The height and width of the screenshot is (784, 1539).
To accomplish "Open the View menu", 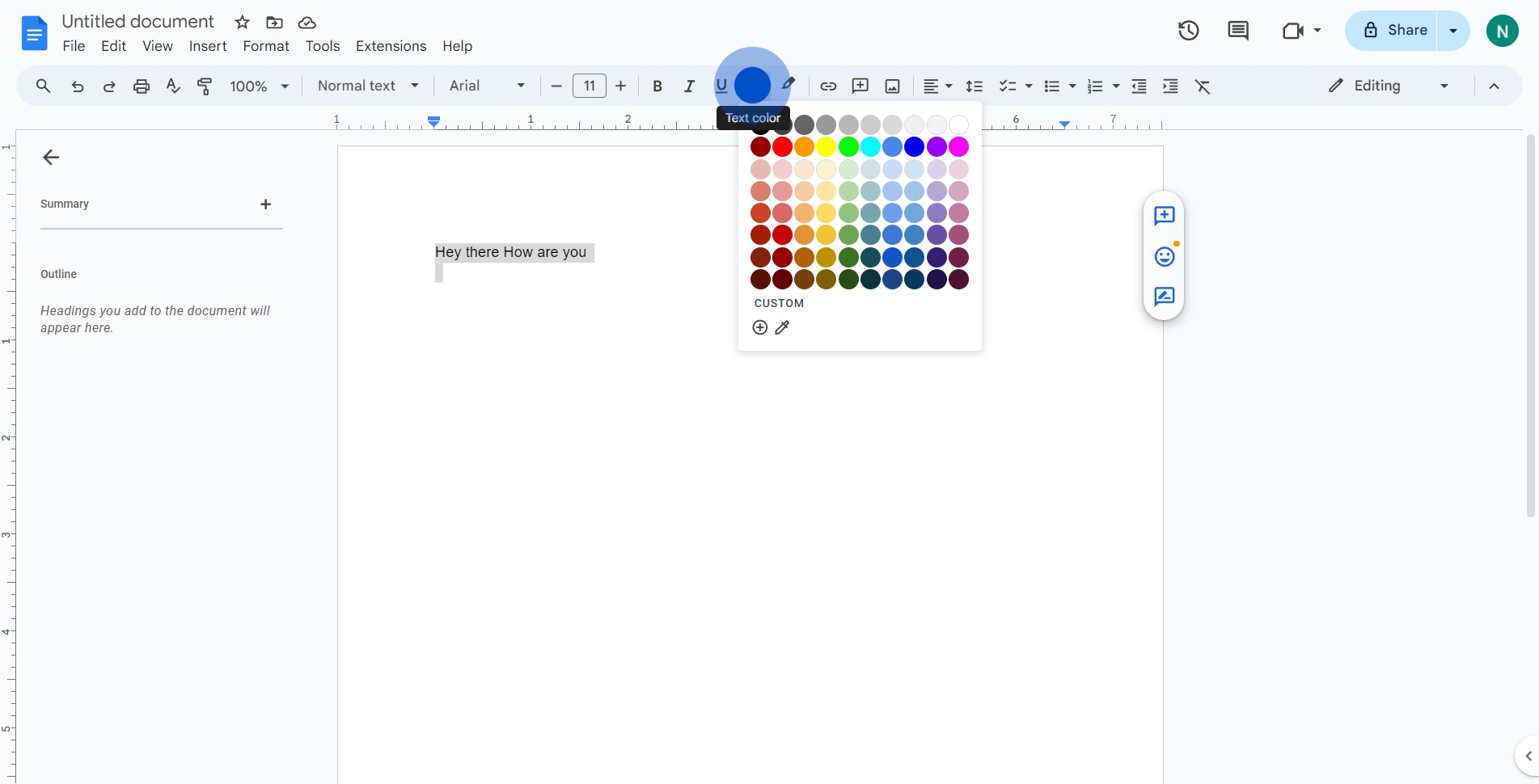I will [x=158, y=46].
